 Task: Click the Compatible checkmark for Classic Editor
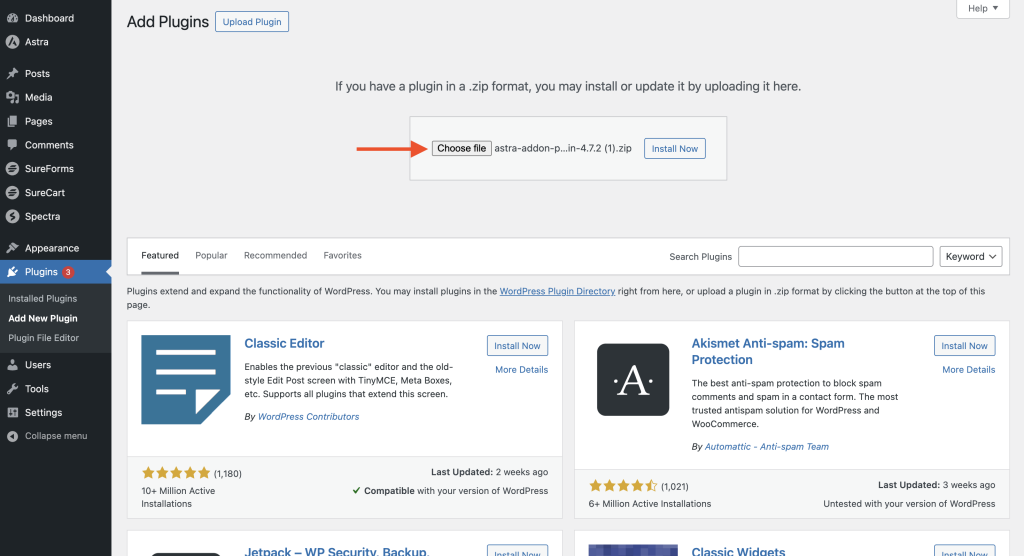coord(357,491)
